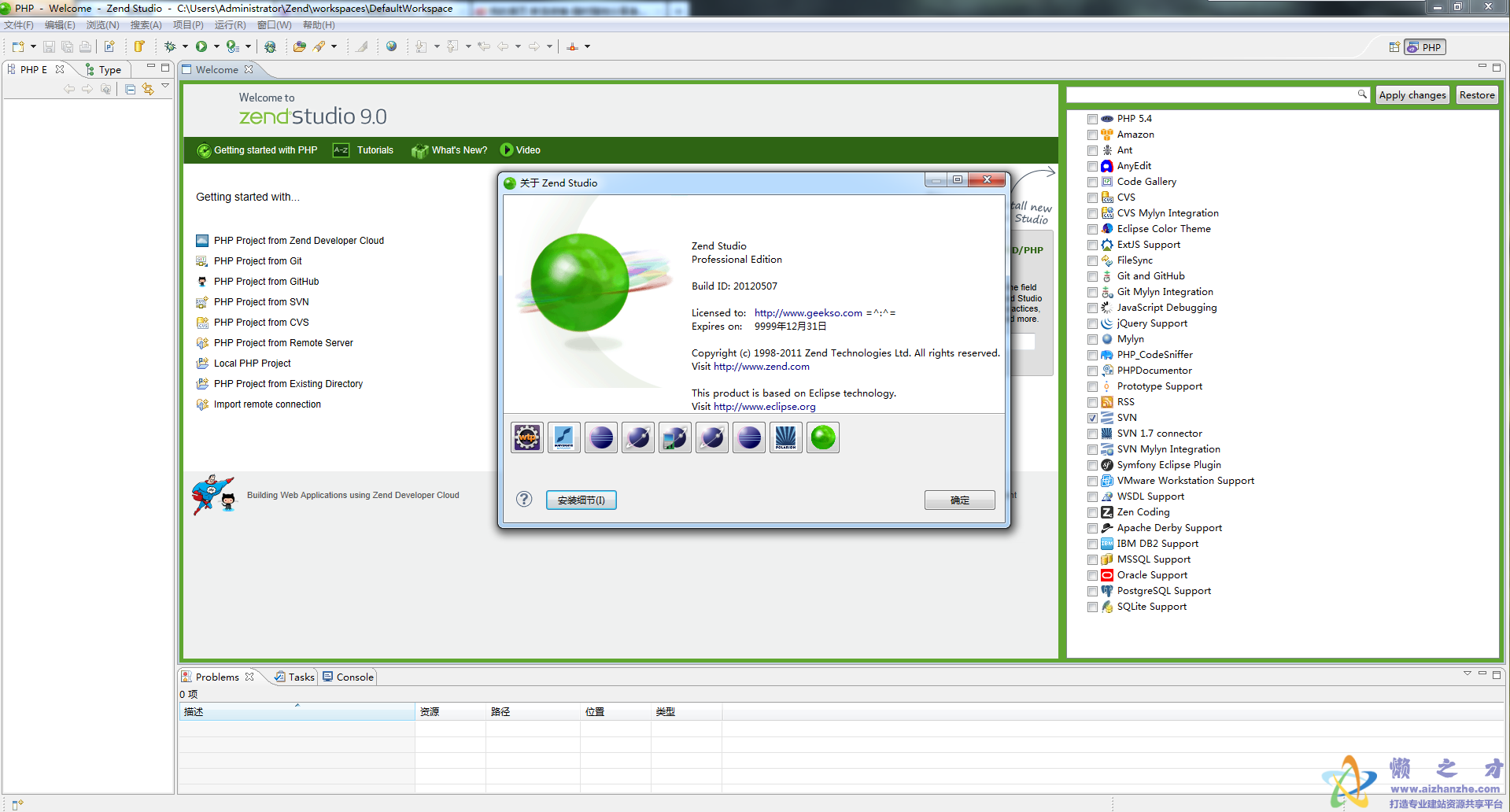Screen dimensions: 1510x812
Task: Toggle the SQLite Support checkbox
Action: coord(1092,607)
